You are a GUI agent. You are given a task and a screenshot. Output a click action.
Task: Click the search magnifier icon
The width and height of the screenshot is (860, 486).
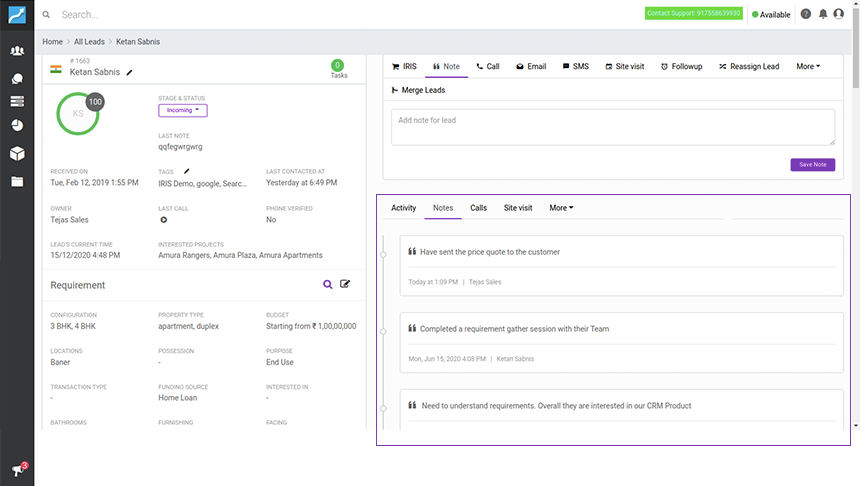46,15
